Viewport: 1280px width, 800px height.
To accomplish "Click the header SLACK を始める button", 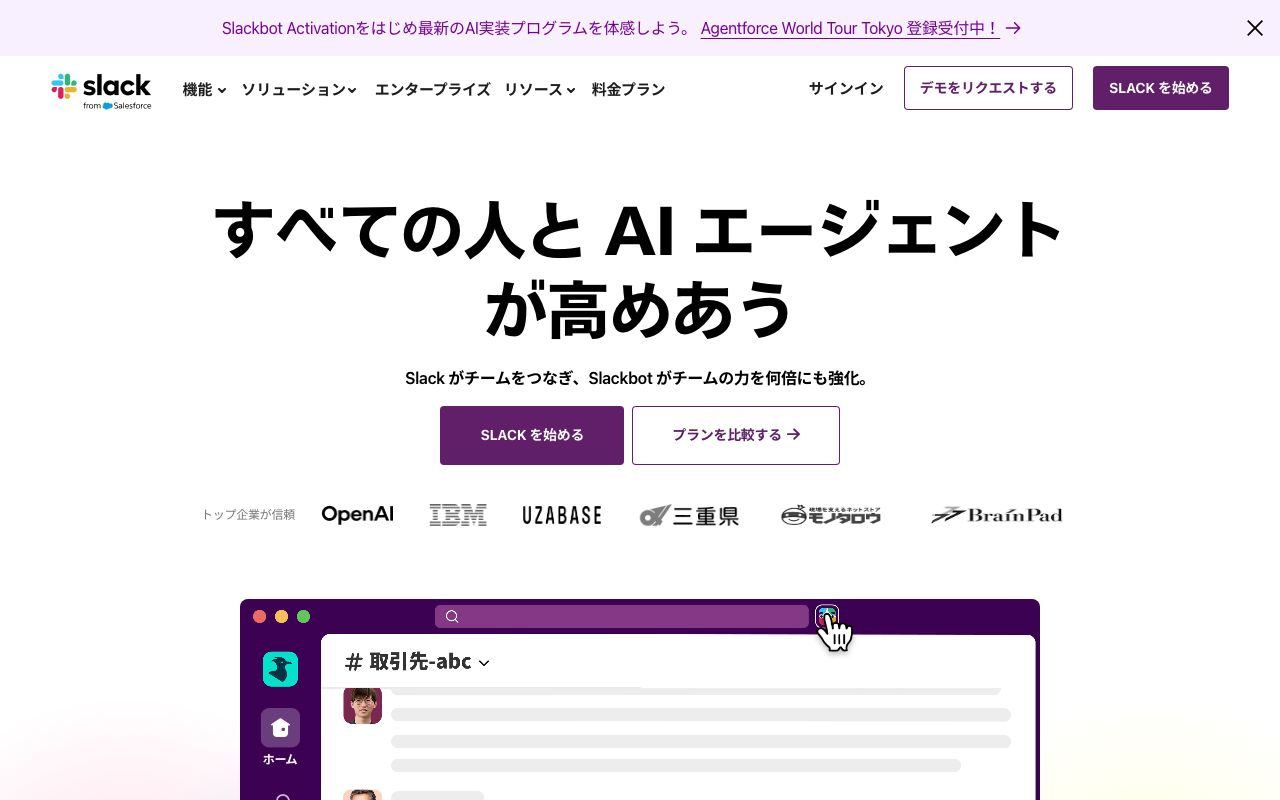I will [1161, 88].
